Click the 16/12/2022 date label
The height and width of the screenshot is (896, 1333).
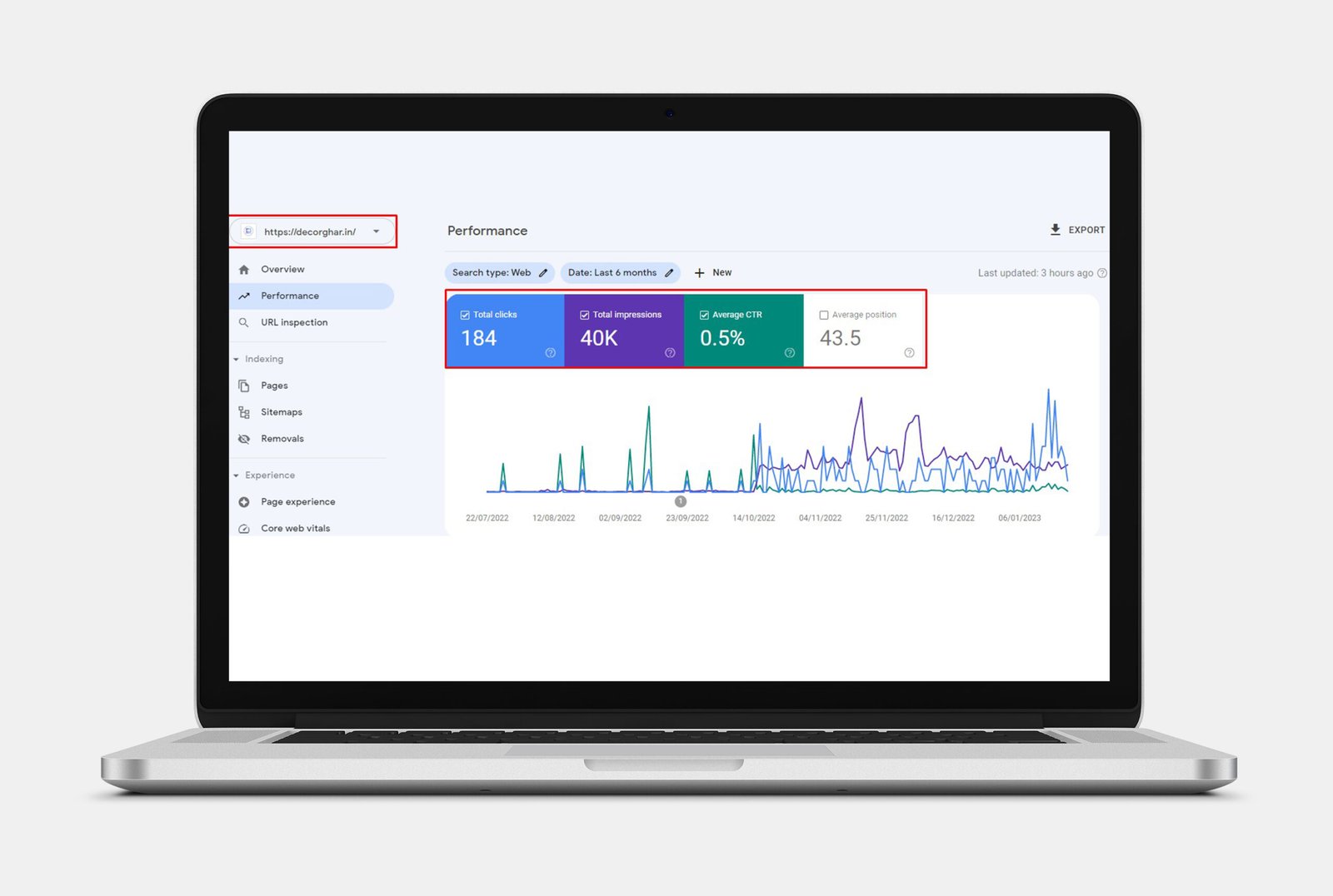click(953, 518)
